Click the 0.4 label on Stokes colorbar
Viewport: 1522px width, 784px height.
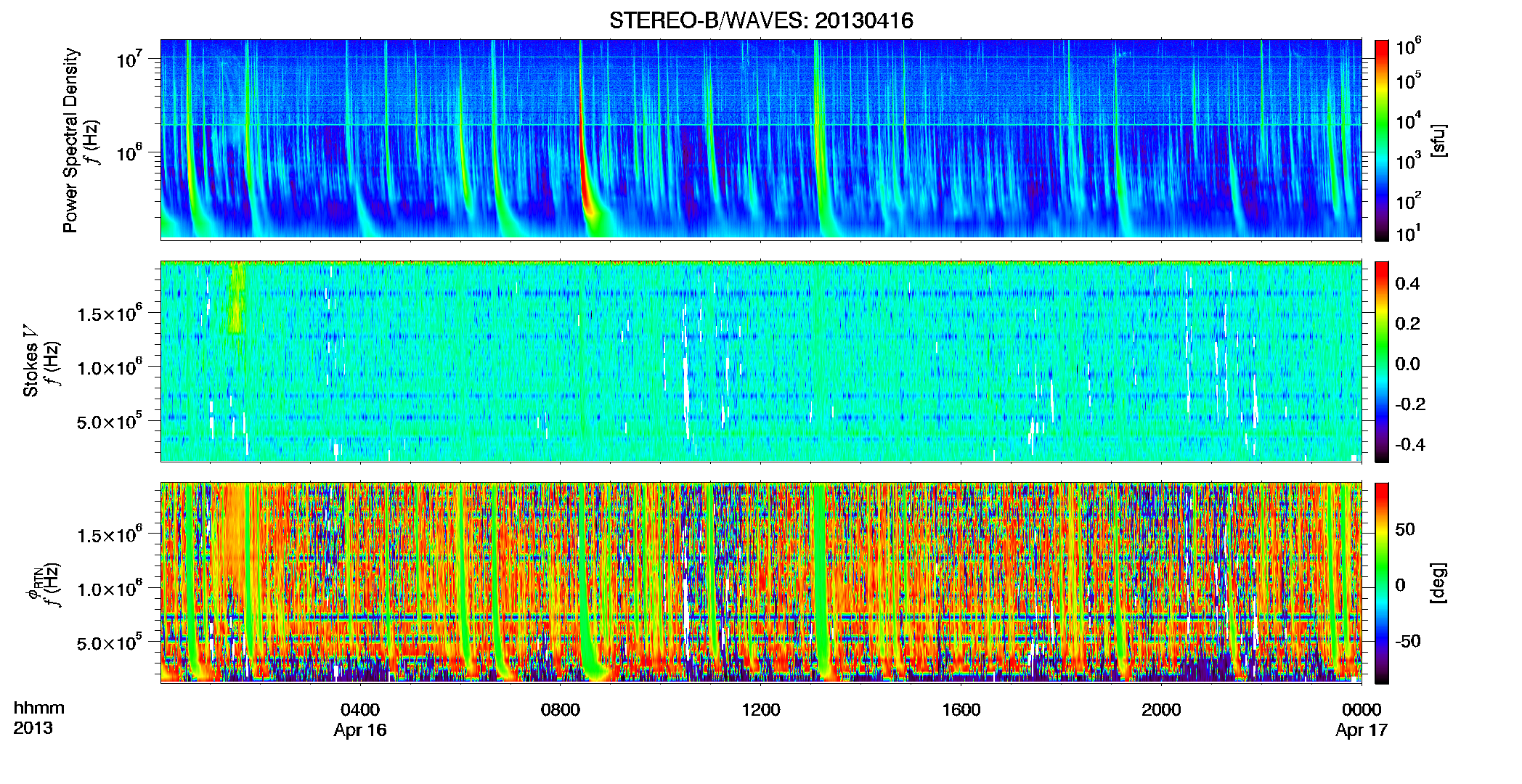pyautogui.click(x=1407, y=284)
